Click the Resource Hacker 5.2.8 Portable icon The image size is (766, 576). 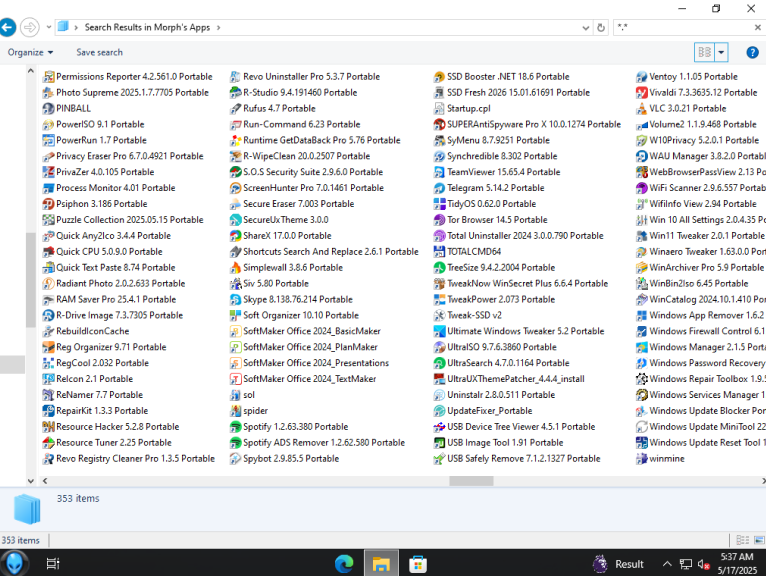click(48, 427)
